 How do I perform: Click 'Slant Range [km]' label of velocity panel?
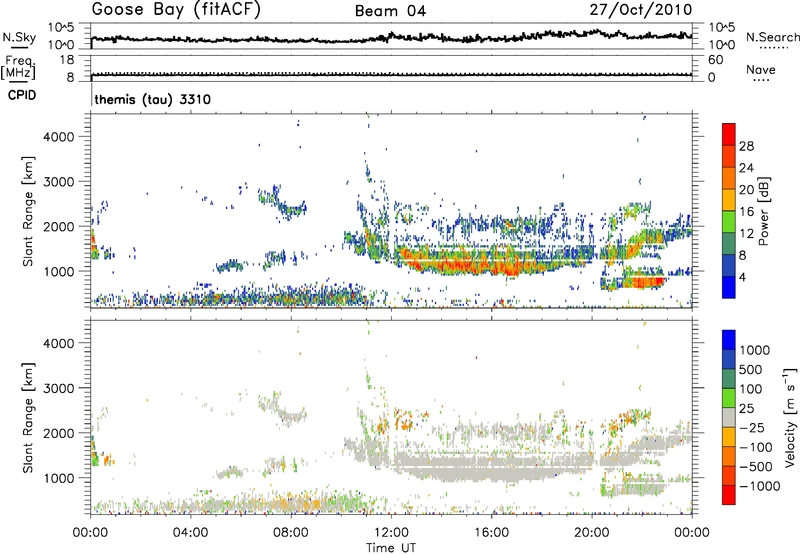28,418
